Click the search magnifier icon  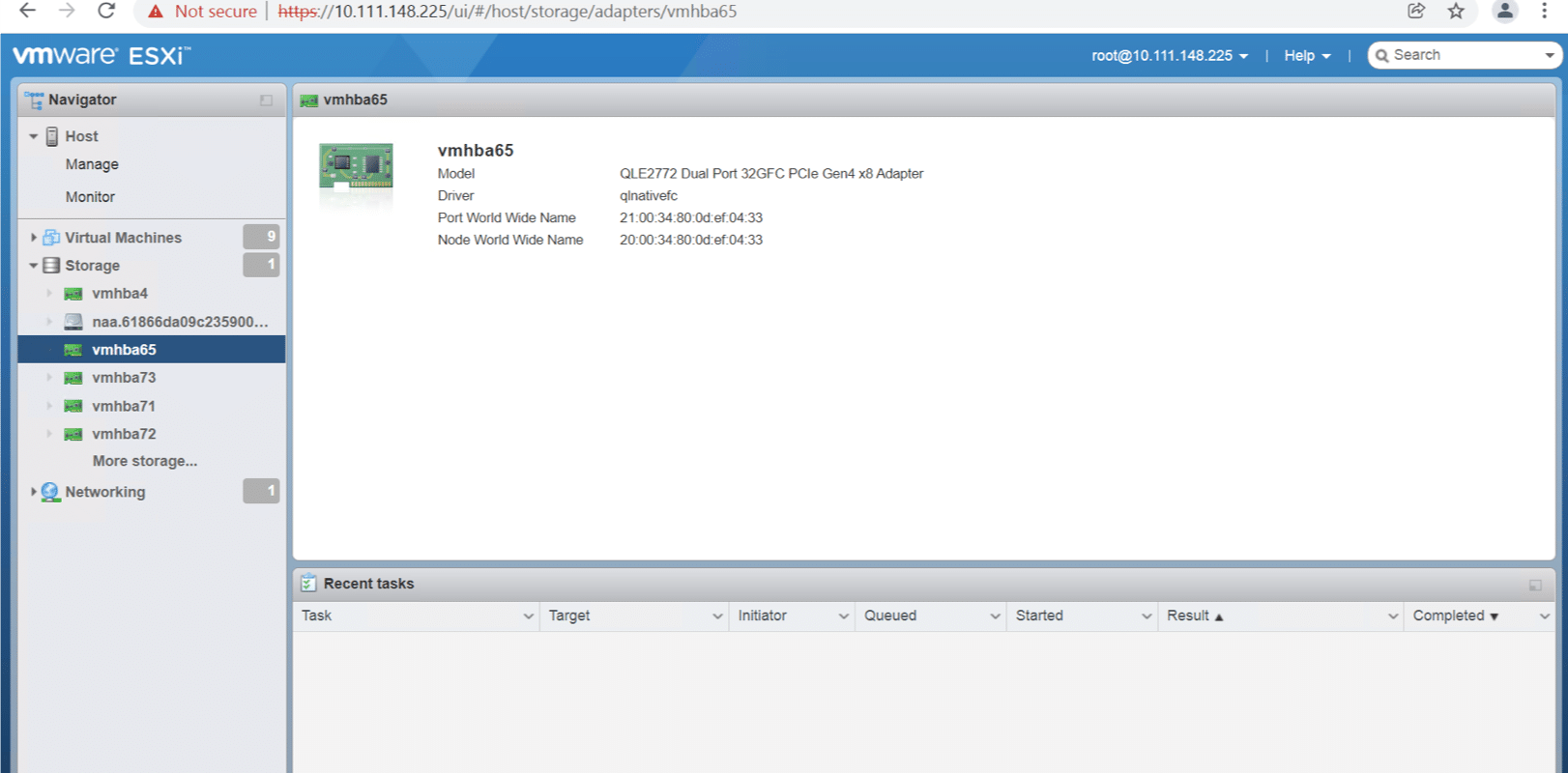[x=1382, y=56]
